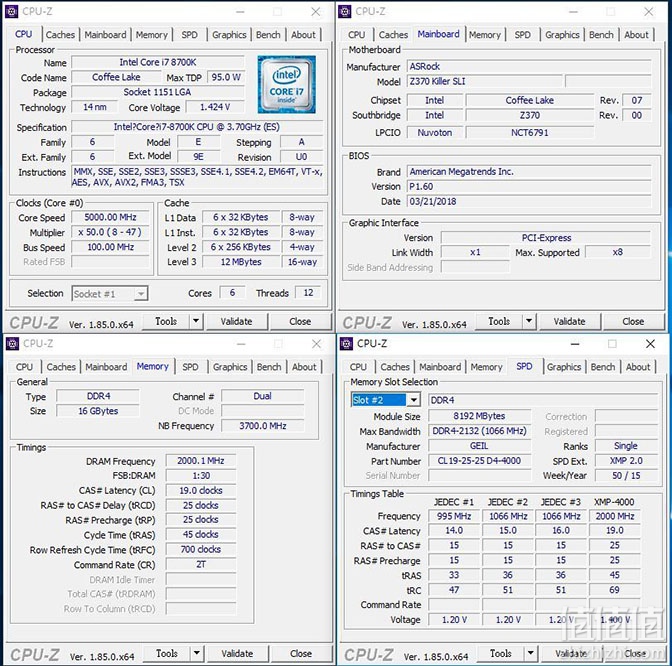672x666 pixels.
Task: Select SPD tab in the Memory window
Action: point(190,367)
